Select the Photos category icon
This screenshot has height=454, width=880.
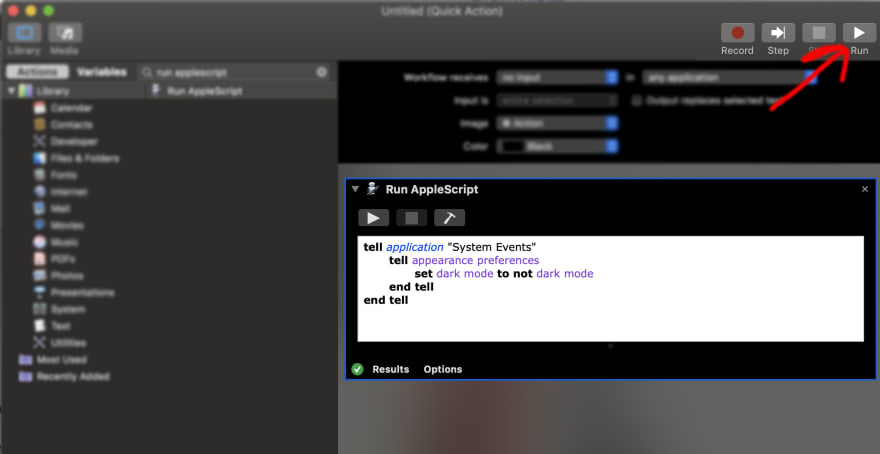pos(39,276)
